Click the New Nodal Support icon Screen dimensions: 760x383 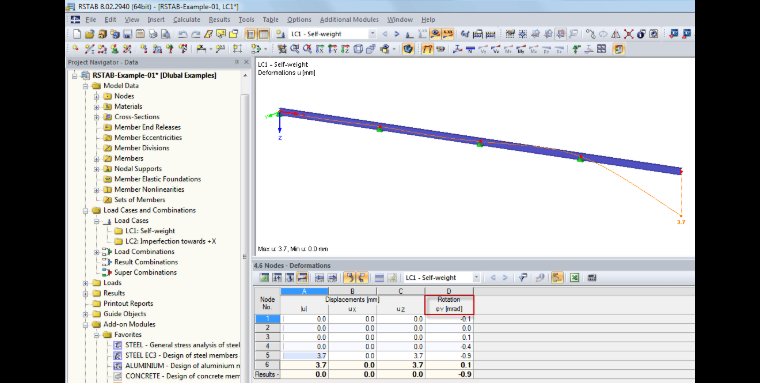click(115, 49)
